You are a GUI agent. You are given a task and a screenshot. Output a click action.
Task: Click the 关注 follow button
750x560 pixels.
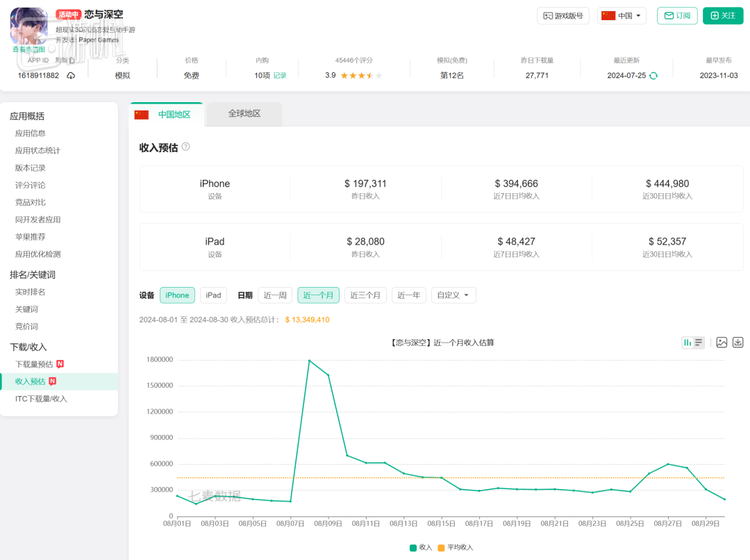723,16
